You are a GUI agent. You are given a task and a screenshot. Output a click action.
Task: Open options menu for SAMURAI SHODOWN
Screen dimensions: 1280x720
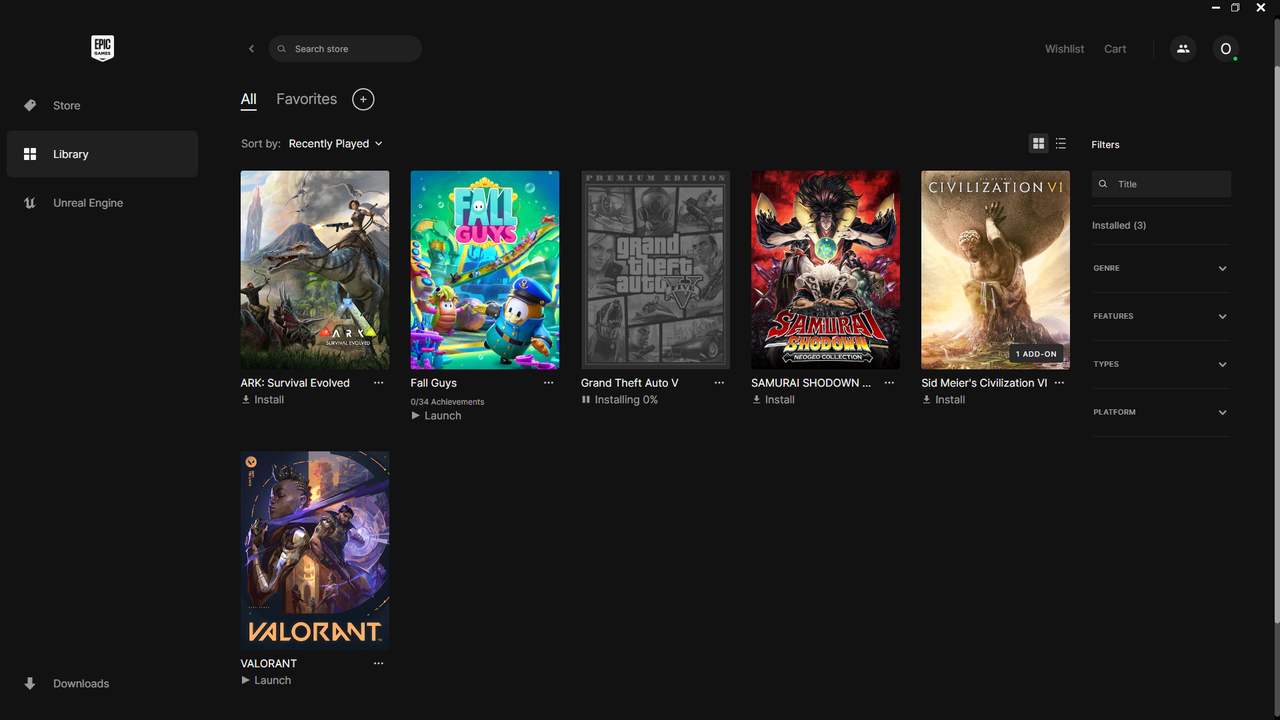[889, 383]
